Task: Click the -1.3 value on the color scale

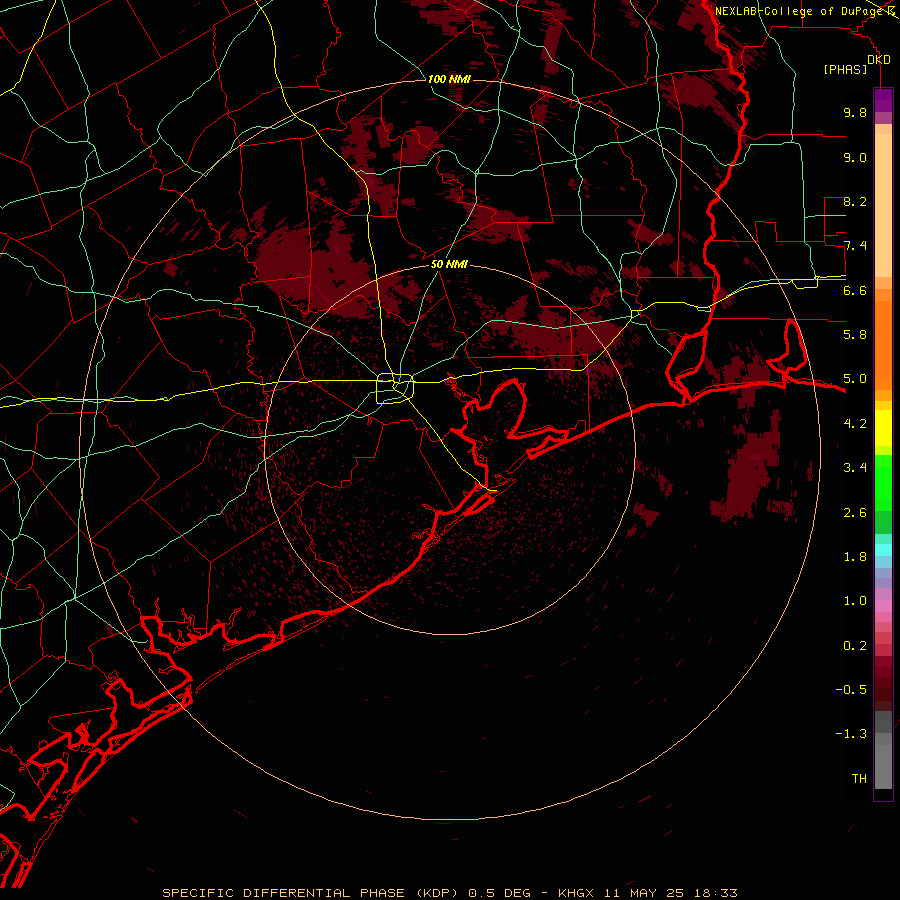Action: tap(851, 734)
